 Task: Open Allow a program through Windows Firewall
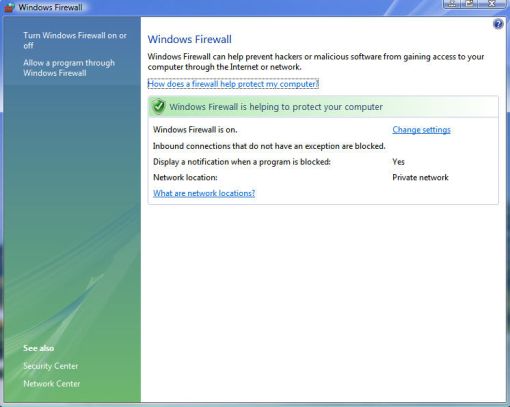coord(69,68)
